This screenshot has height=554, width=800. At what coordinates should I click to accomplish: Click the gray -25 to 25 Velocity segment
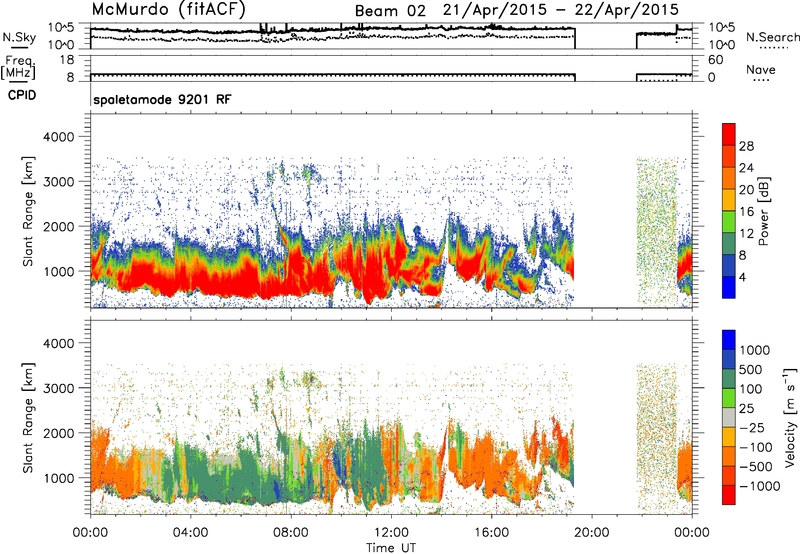pos(729,417)
